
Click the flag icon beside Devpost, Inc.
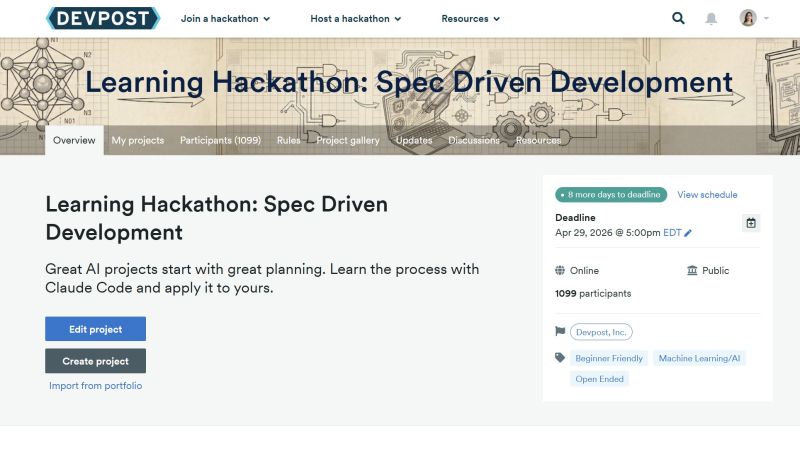click(x=560, y=332)
